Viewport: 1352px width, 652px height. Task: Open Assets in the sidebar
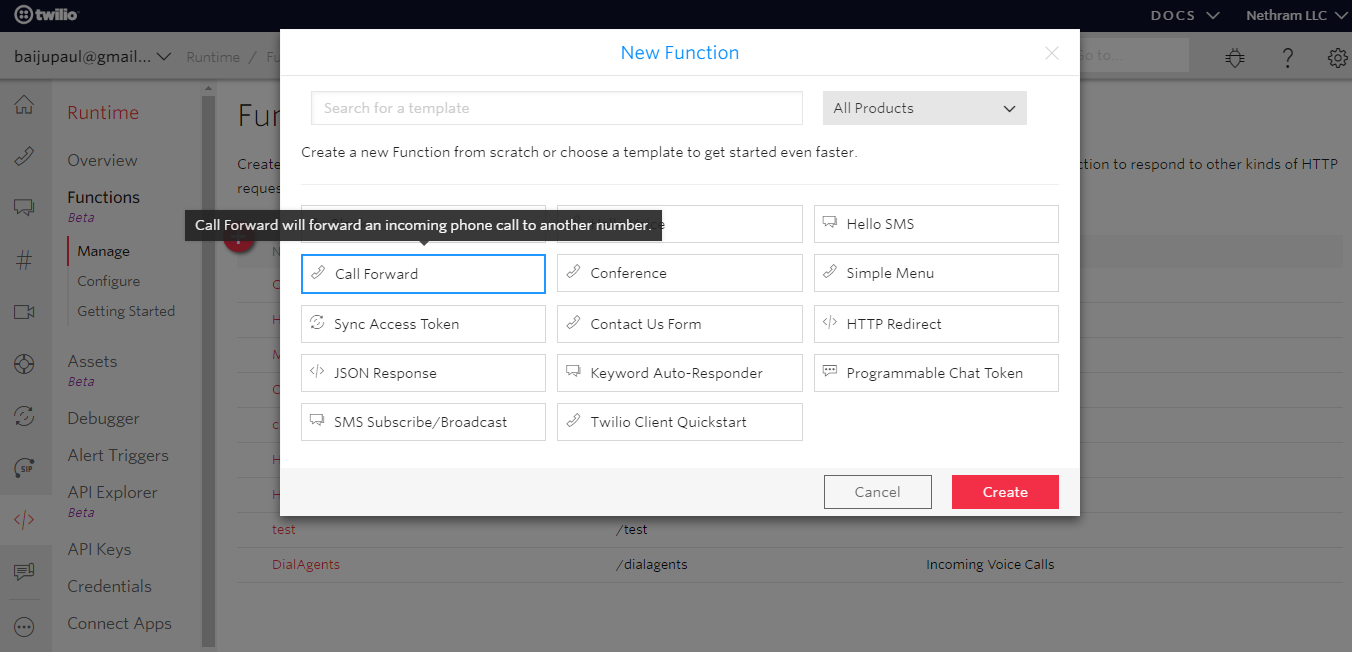click(x=92, y=361)
